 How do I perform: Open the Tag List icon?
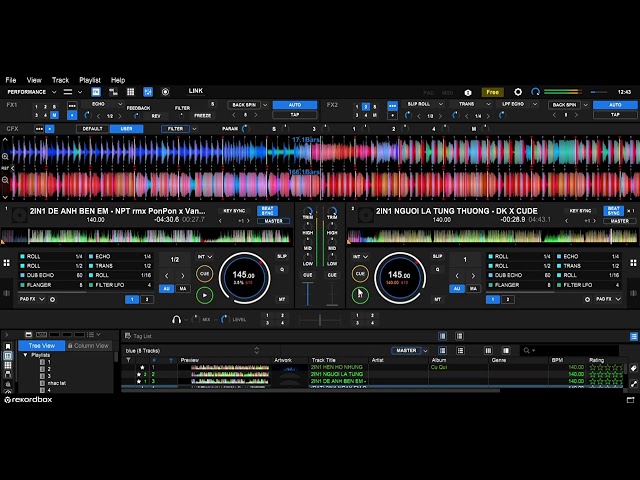(x=128, y=336)
